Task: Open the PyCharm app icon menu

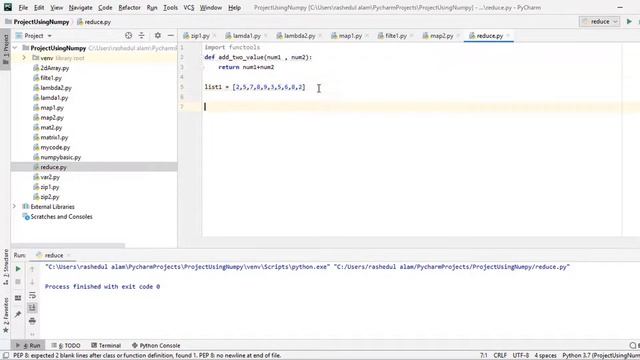Action: [x=8, y=7]
